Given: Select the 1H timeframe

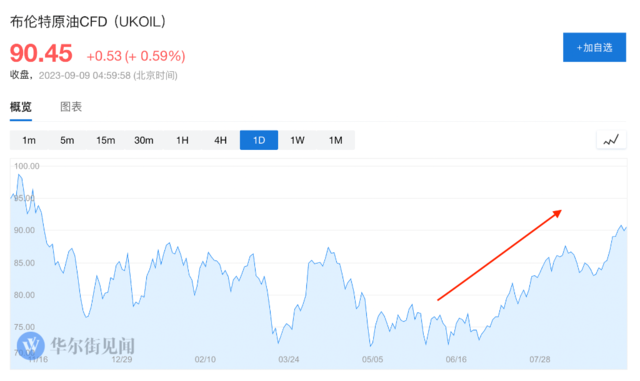Looking at the screenshot, I should [x=182, y=140].
